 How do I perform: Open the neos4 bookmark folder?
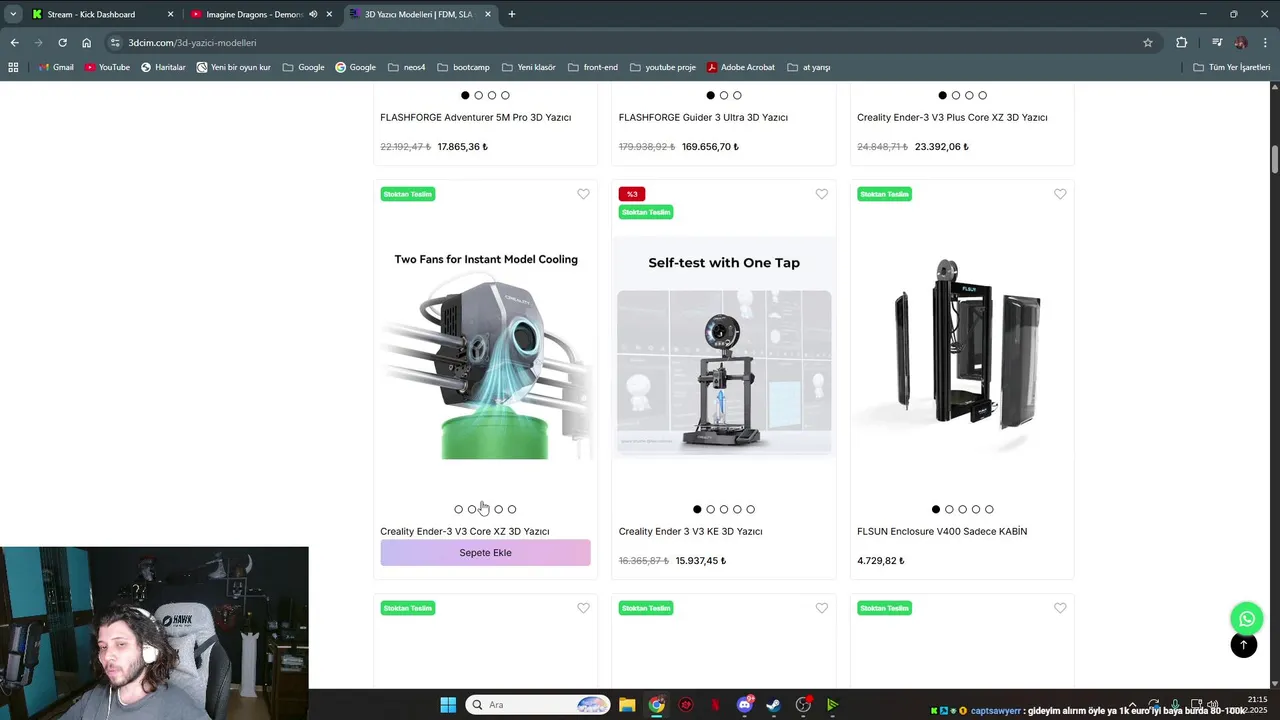point(406,67)
